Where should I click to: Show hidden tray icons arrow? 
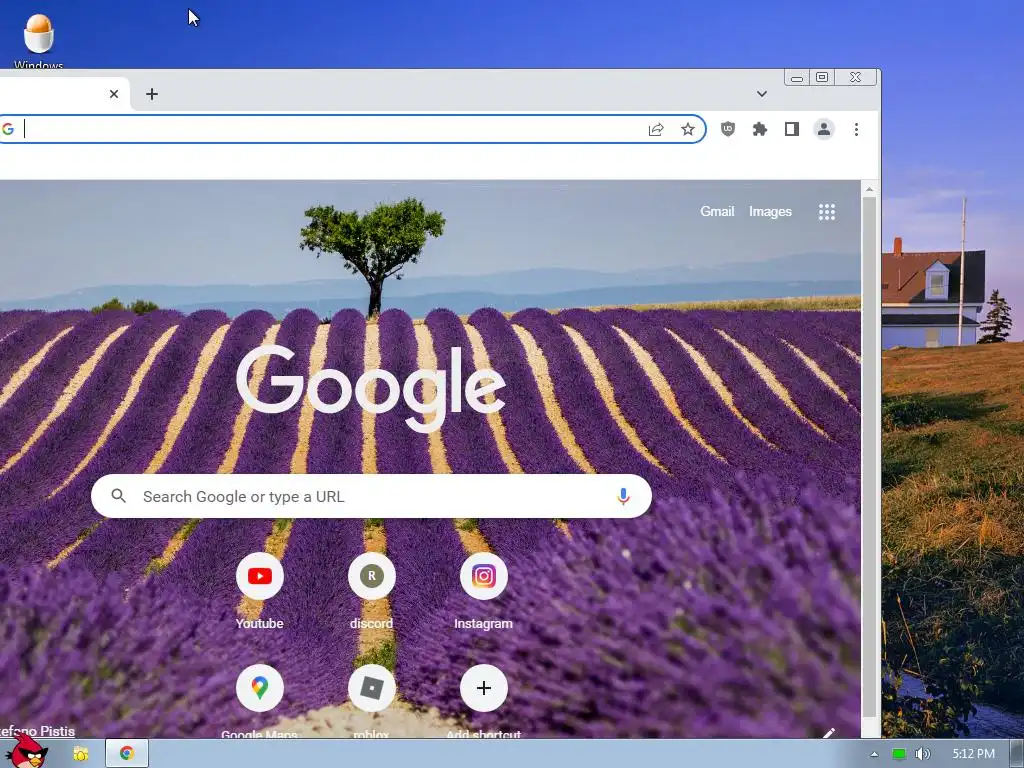[874, 754]
